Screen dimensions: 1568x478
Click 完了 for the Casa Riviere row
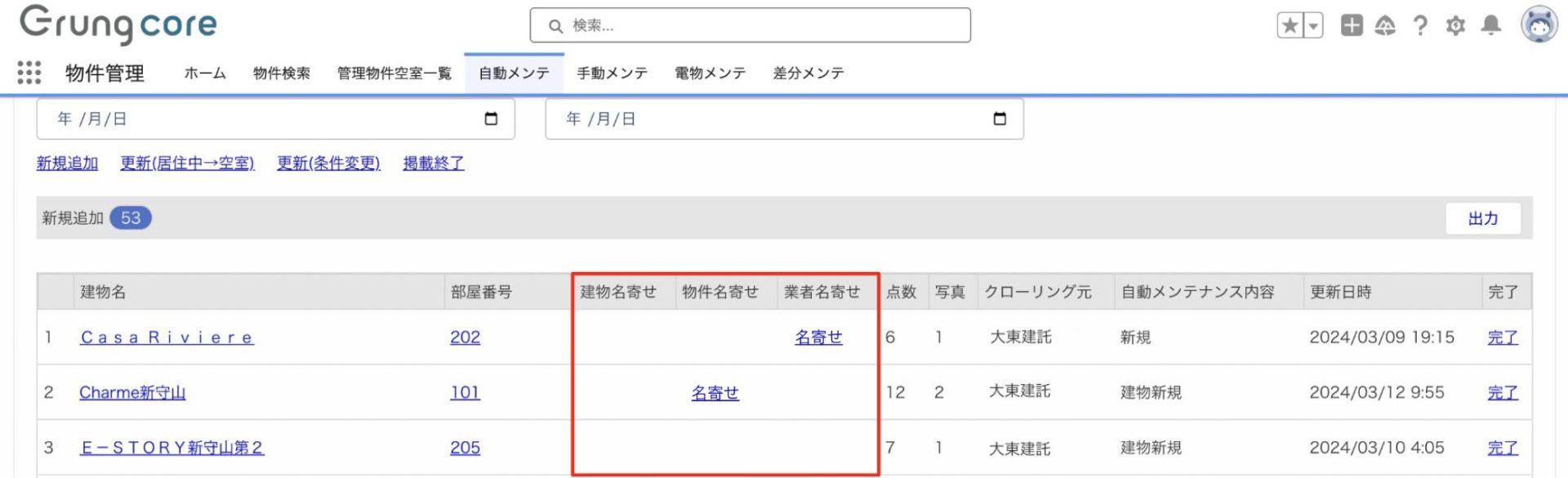[x=1502, y=337]
